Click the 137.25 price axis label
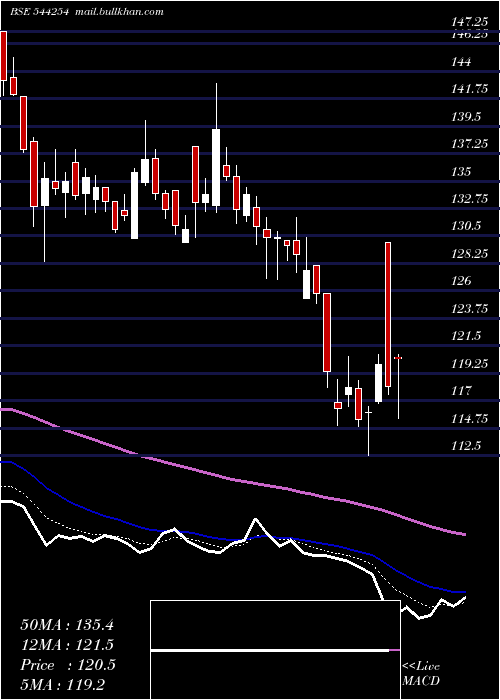The image size is (500, 700). (469, 144)
